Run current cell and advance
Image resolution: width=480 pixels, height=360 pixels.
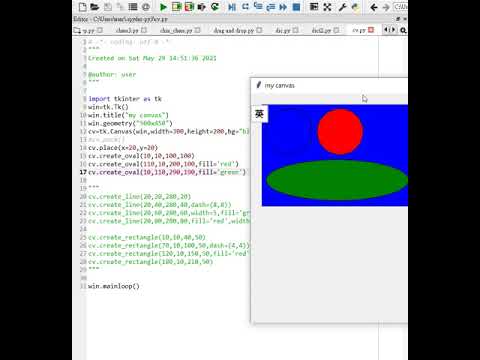(x=189, y=7)
